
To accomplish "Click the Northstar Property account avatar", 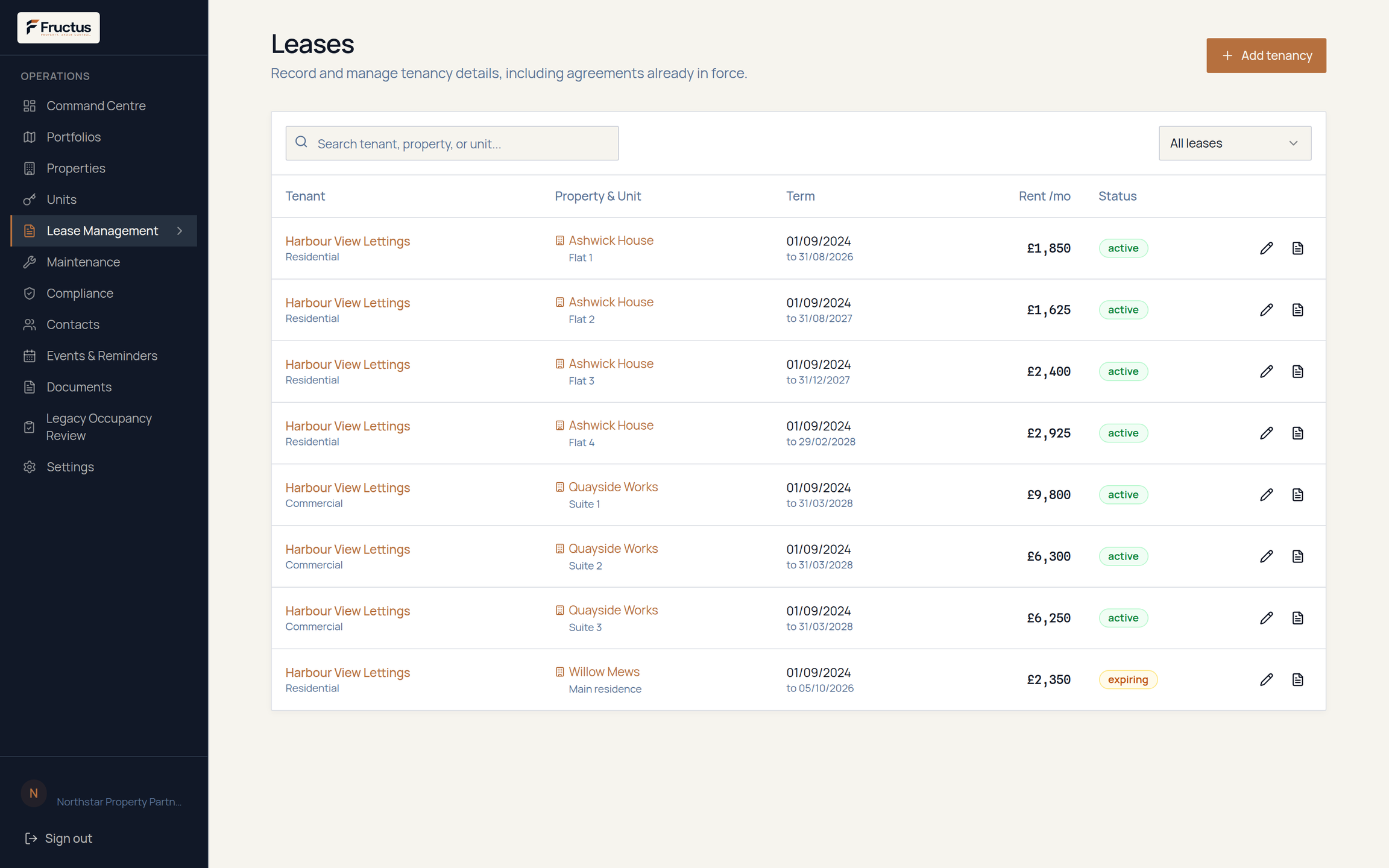I will pos(34,793).
